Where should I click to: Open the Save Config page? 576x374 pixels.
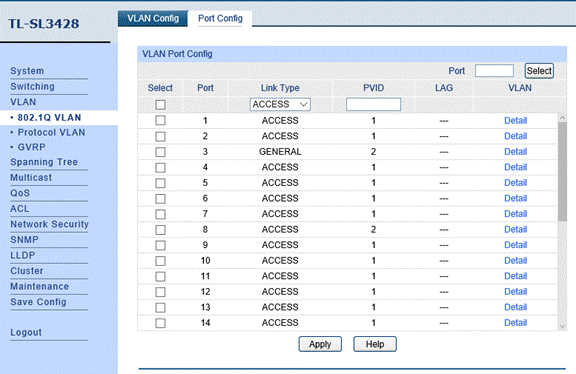[x=39, y=302]
